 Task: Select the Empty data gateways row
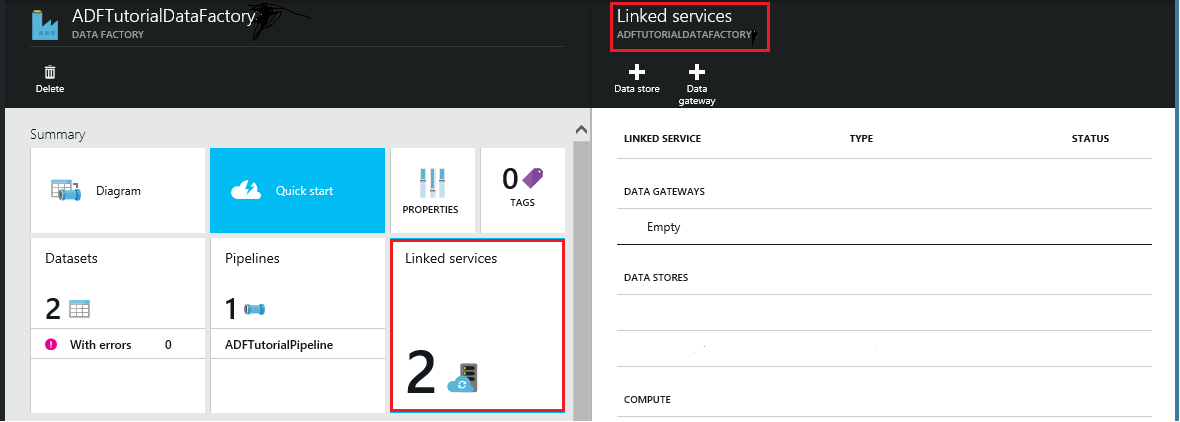click(663, 227)
